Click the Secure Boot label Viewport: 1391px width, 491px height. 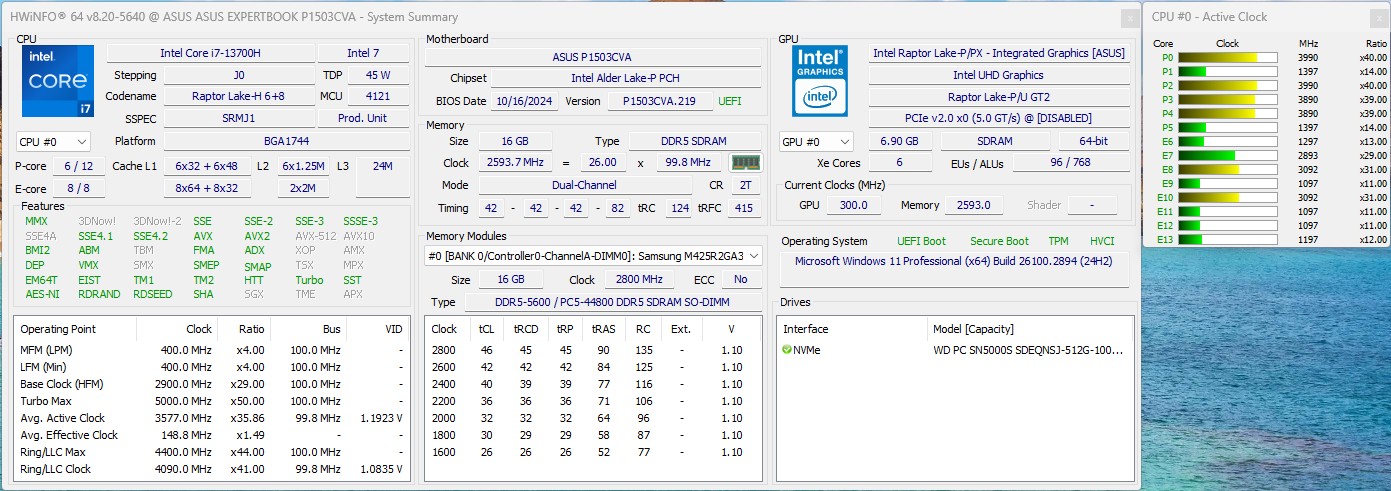pyautogui.click(x=999, y=241)
